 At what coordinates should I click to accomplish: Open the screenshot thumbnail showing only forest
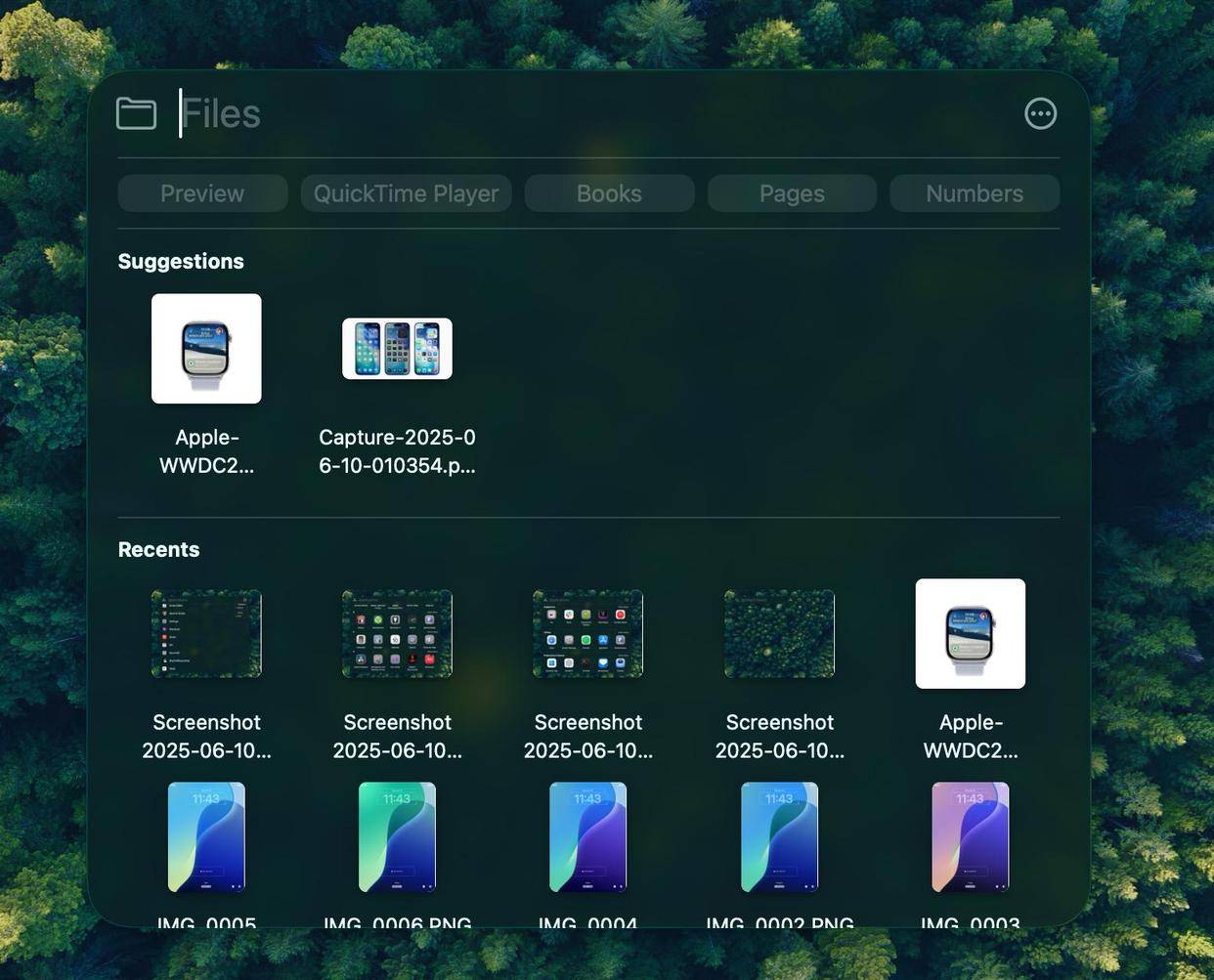tap(779, 633)
